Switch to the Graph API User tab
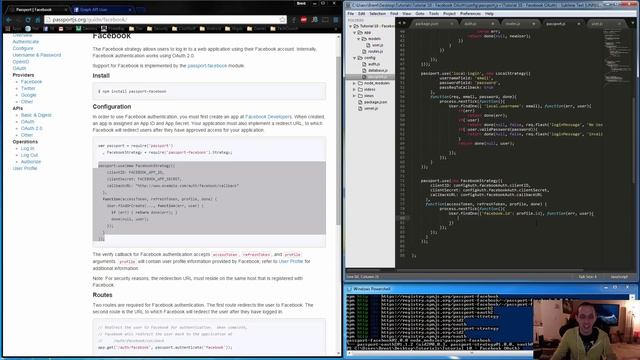 point(102,9)
